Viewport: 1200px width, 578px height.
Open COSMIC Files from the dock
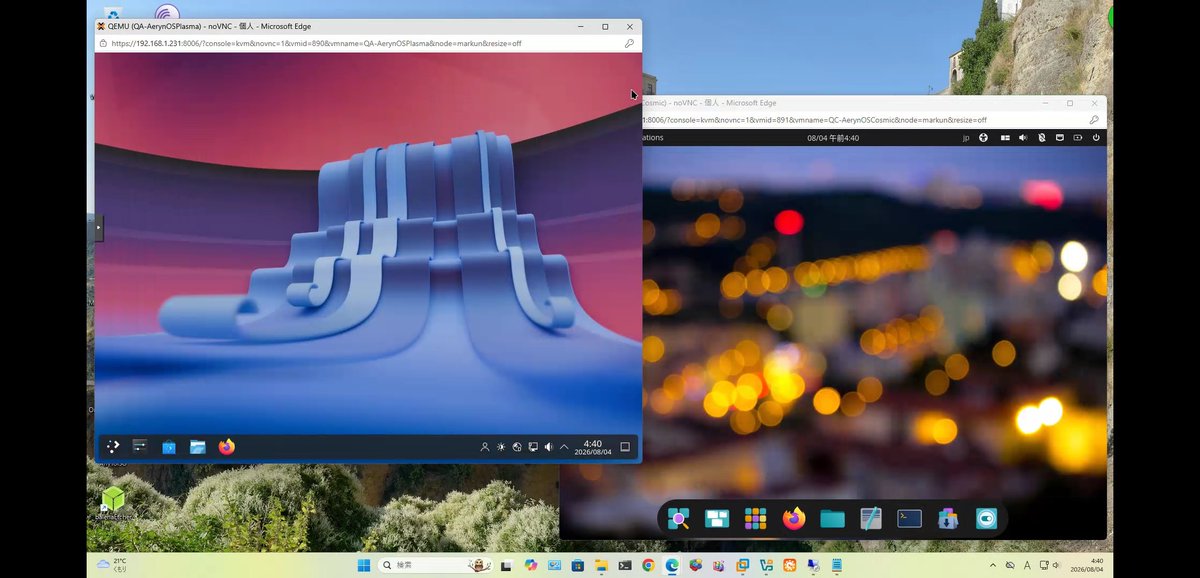tap(832, 518)
